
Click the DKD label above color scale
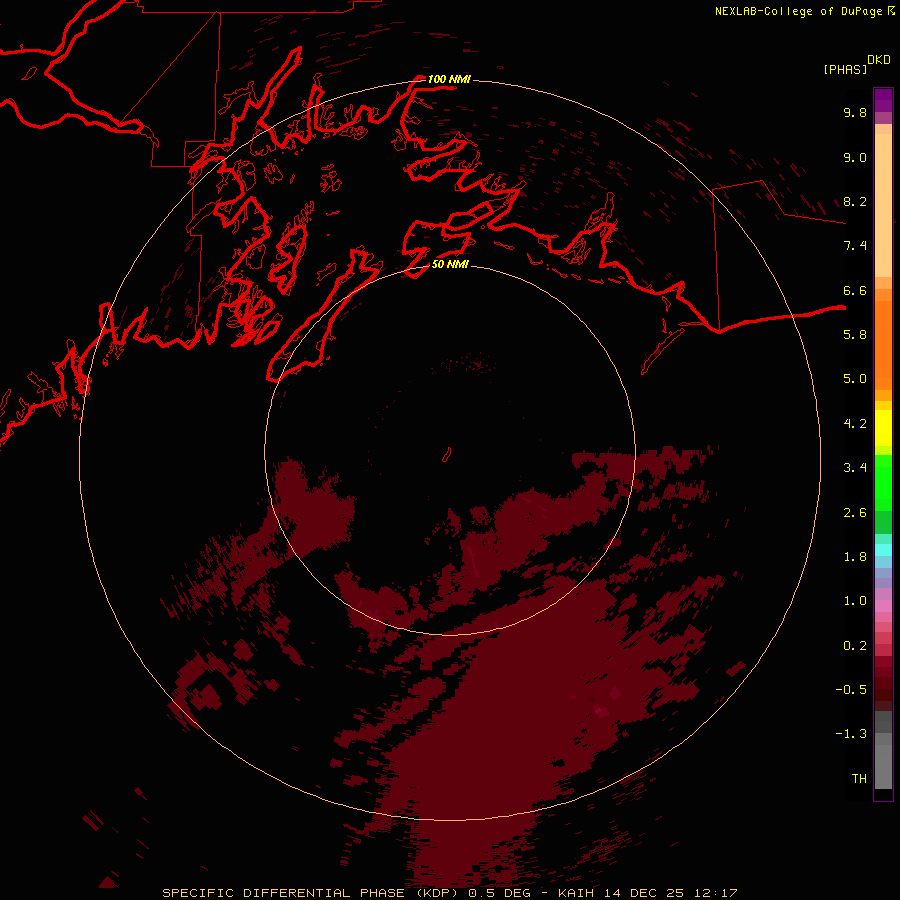pyautogui.click(x=879, y=60)
